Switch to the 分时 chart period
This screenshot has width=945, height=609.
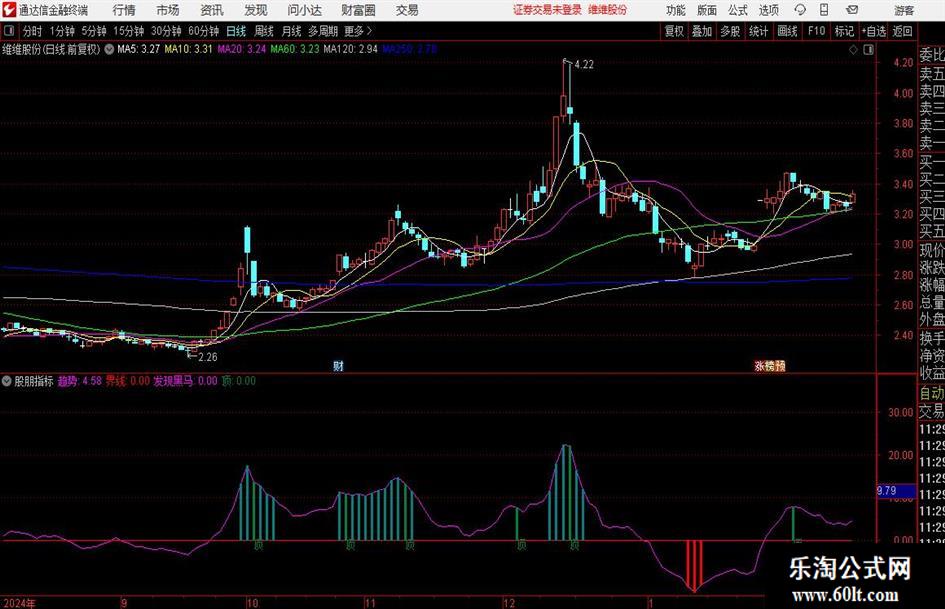click(x=33, y=31)
